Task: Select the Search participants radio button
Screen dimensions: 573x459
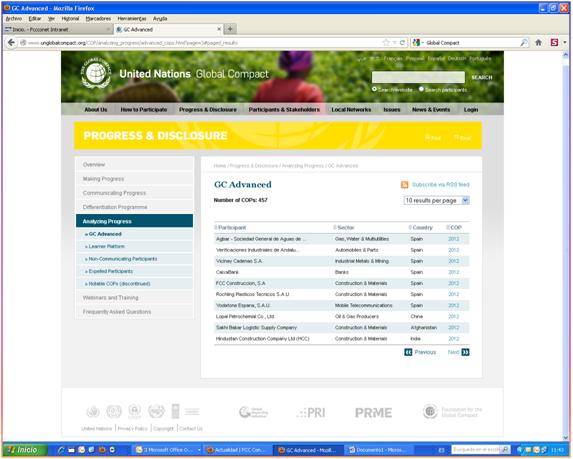Action: (x=421, y=89)
